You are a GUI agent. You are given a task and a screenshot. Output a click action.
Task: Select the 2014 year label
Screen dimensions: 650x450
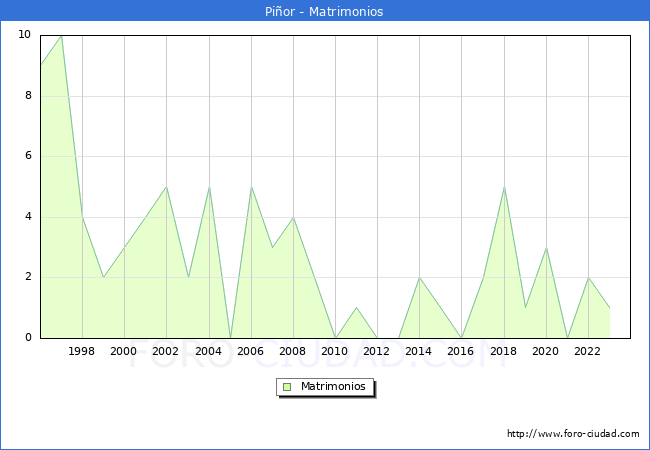tap(419, 351)
